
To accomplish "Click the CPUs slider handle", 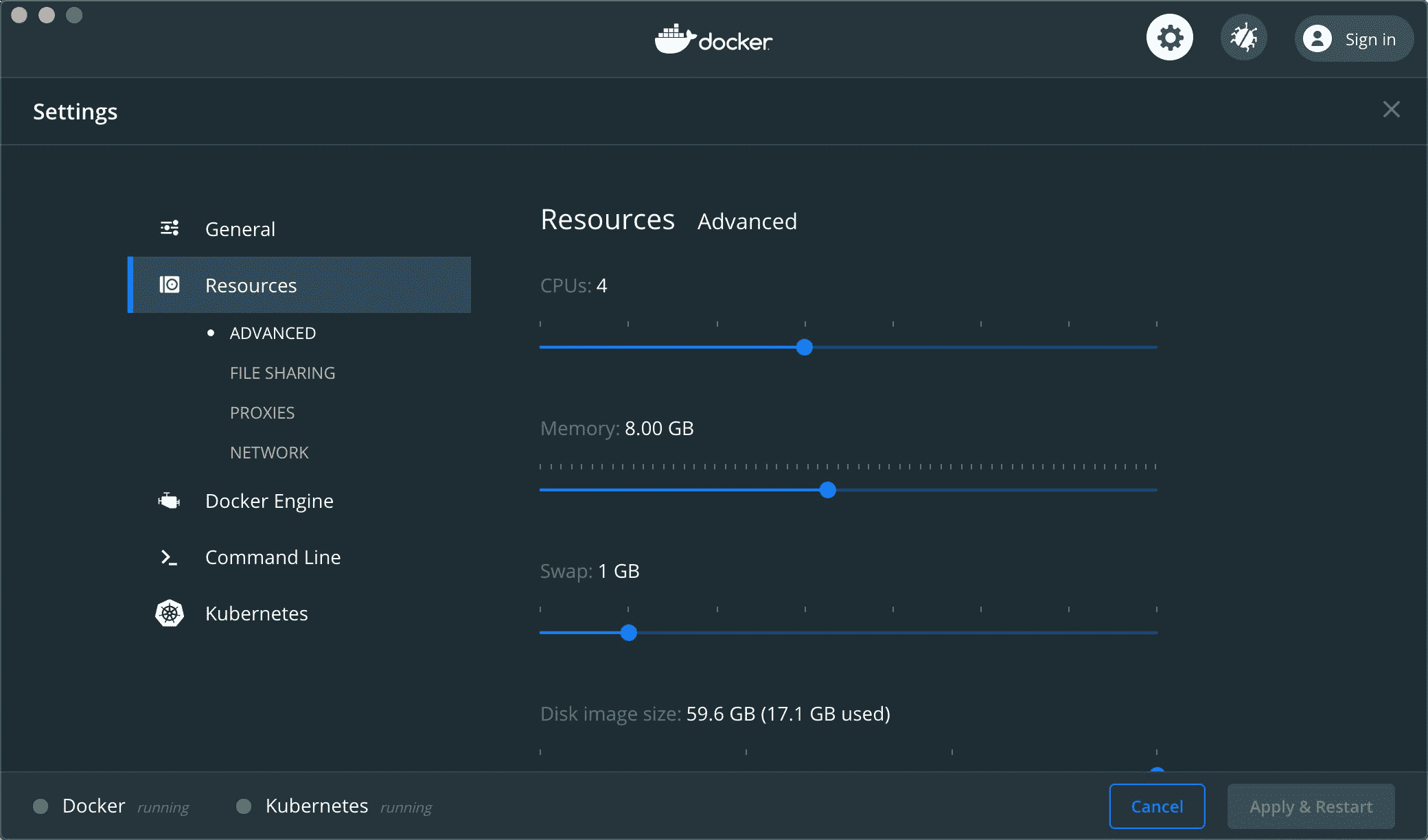I will coord(805,347).
